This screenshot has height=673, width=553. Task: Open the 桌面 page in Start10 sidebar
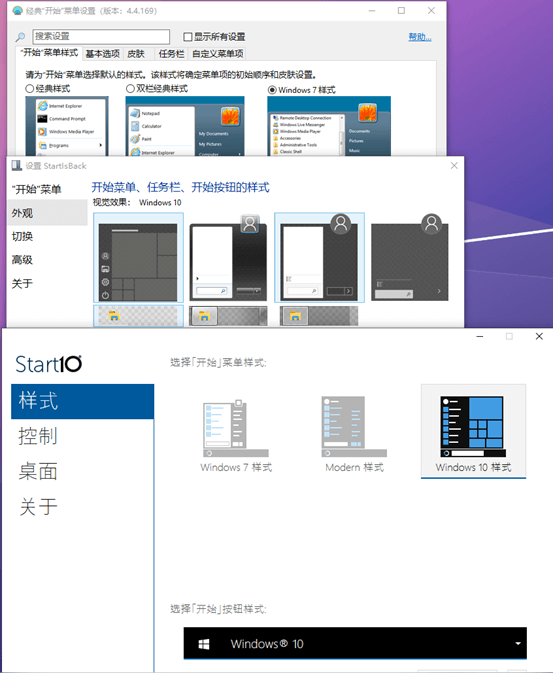pos(82,472)
